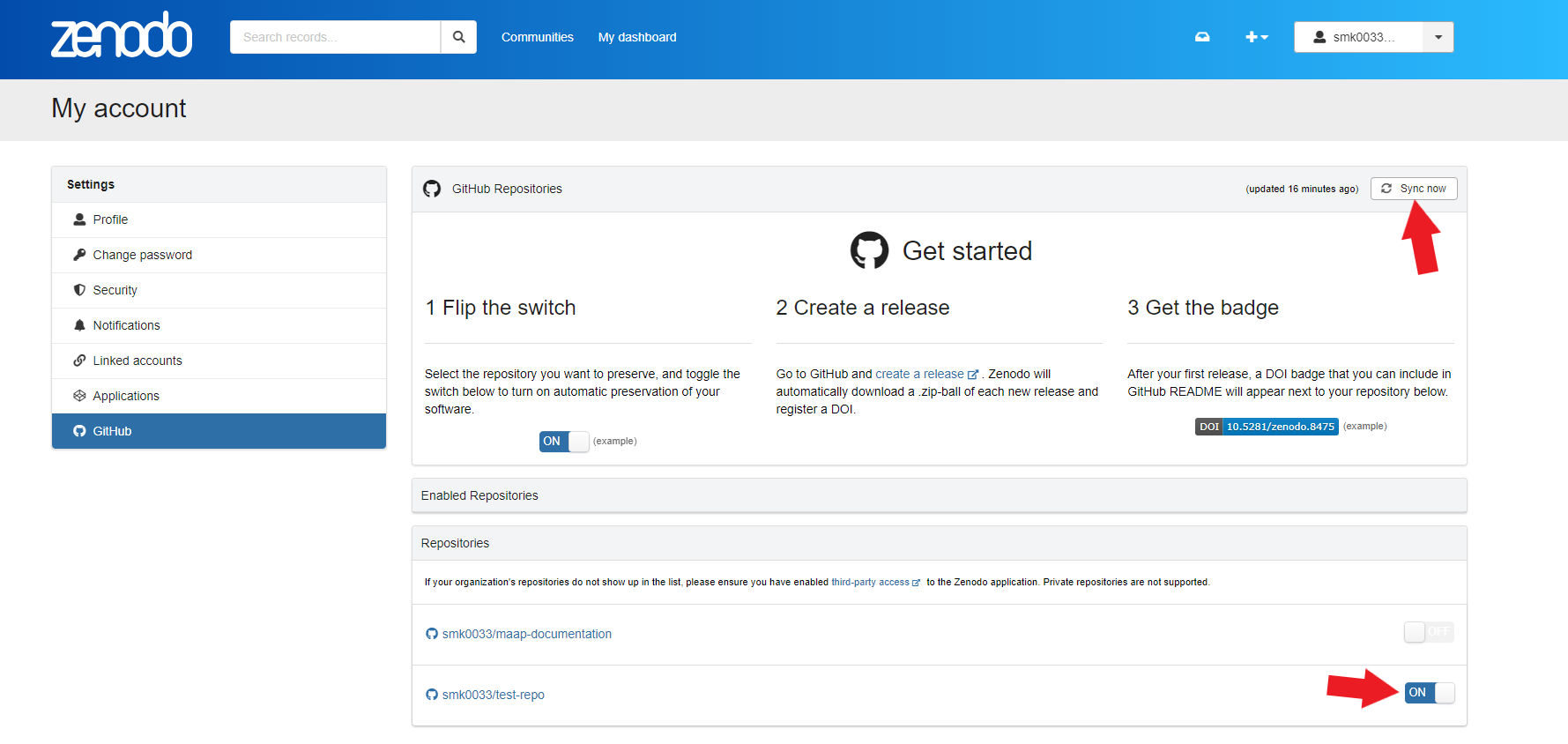Click the GitHub Repositories panel title

[x=507, y=189]
